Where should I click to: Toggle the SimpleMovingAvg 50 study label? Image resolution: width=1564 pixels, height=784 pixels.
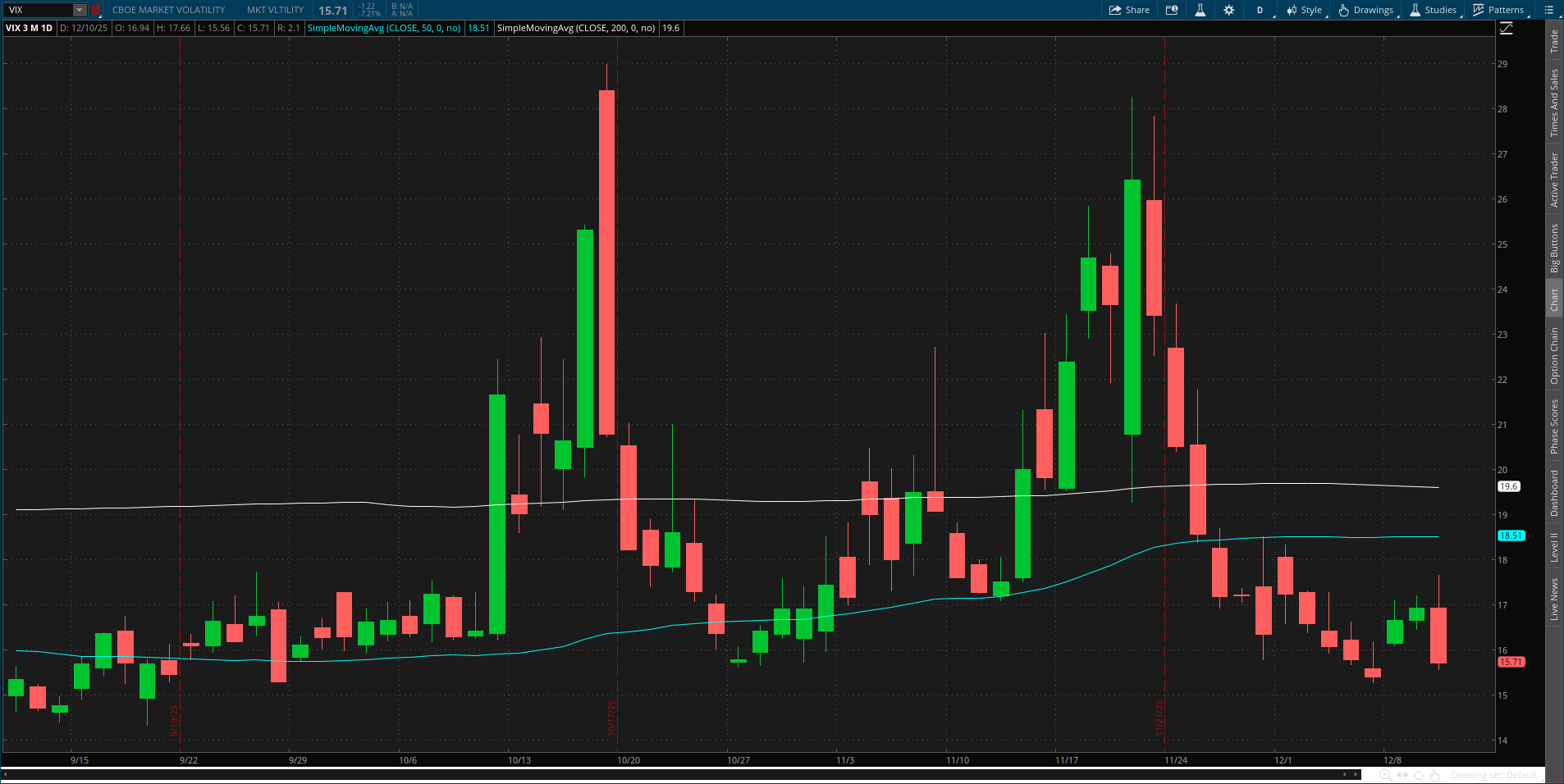point(385,27)
